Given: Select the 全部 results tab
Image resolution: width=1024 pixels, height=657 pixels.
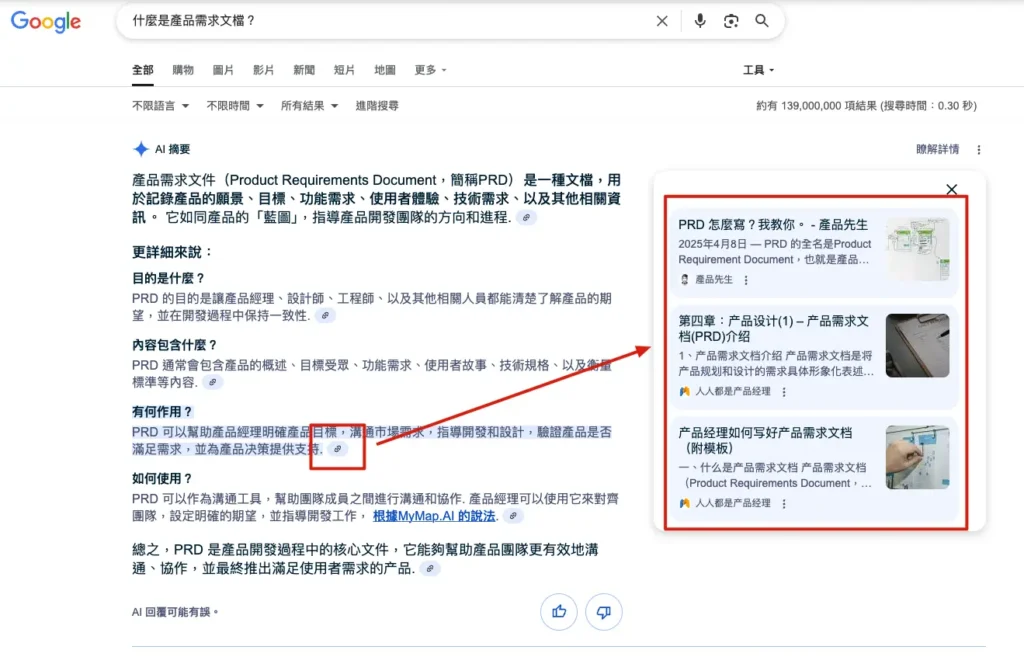Looking at the screenshot, I should pos(142,70).
